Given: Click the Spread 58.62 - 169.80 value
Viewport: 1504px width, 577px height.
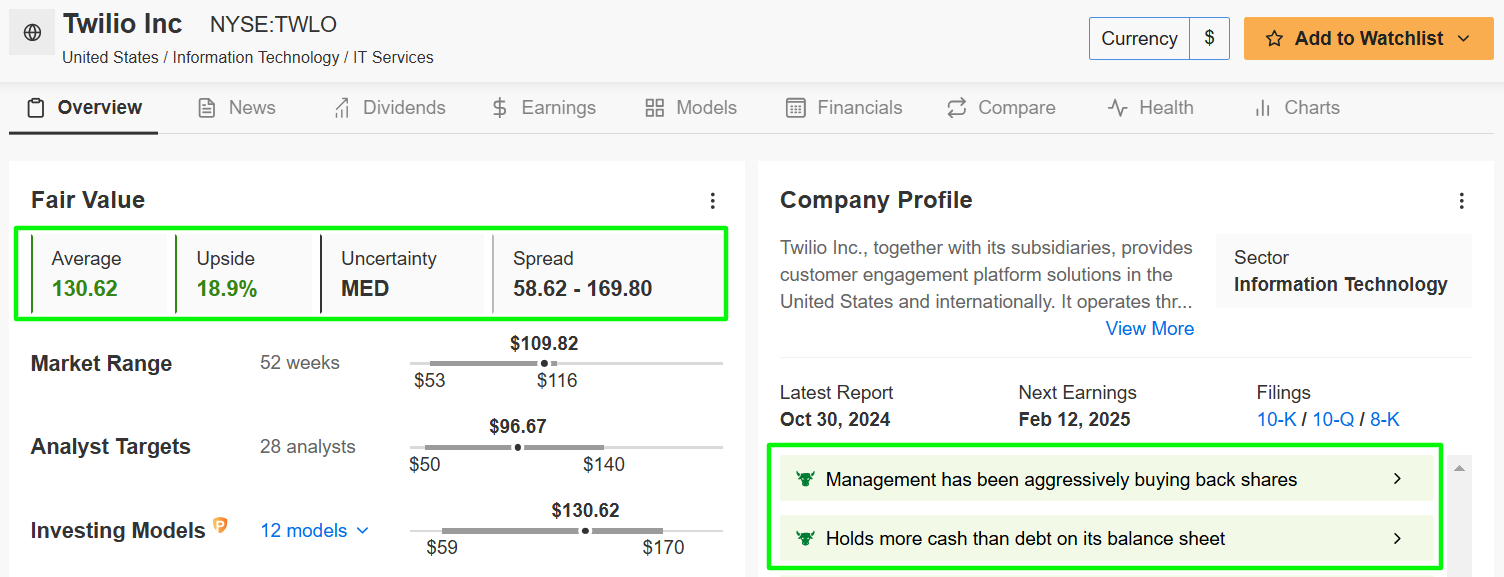Looking at the screenshot, I should coord(583,290).
